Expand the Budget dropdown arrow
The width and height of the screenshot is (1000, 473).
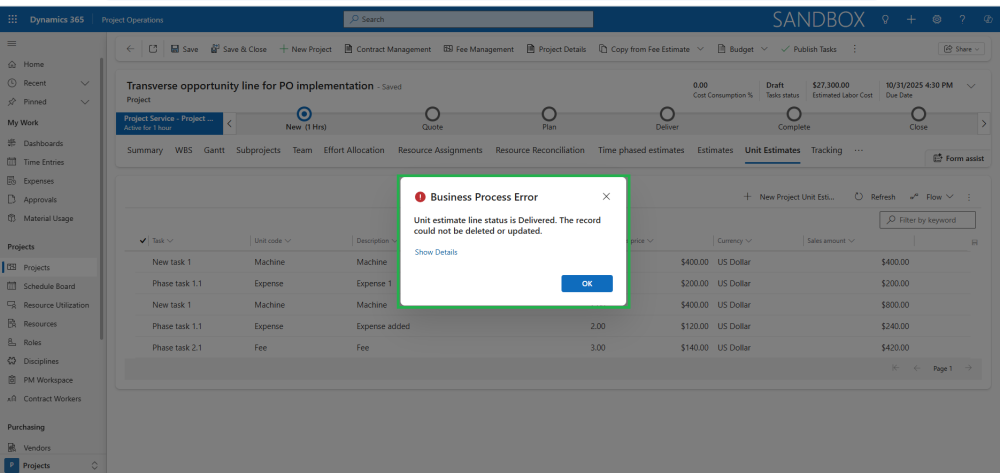(764, 49)
